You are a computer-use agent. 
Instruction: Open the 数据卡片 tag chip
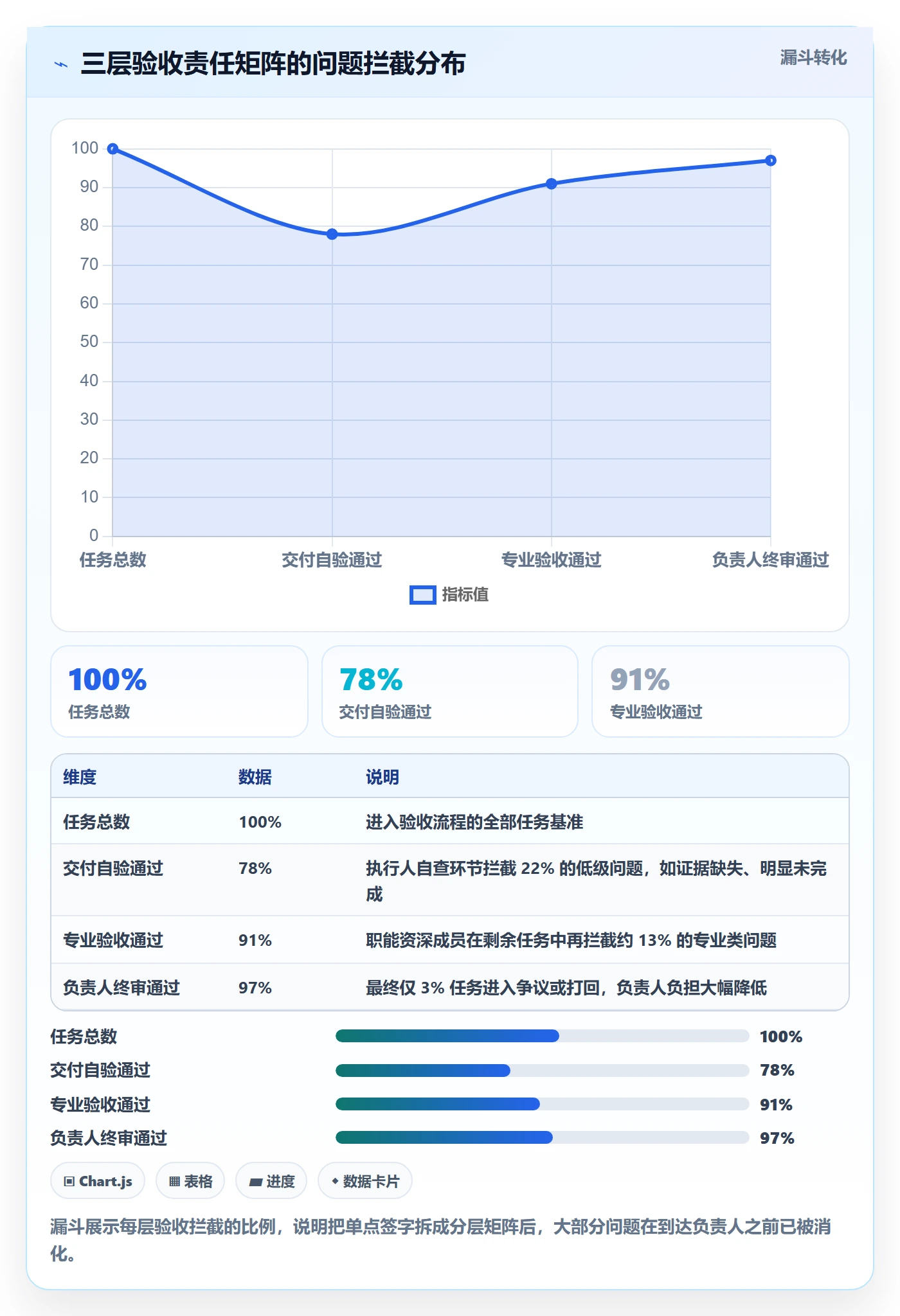365,1181
